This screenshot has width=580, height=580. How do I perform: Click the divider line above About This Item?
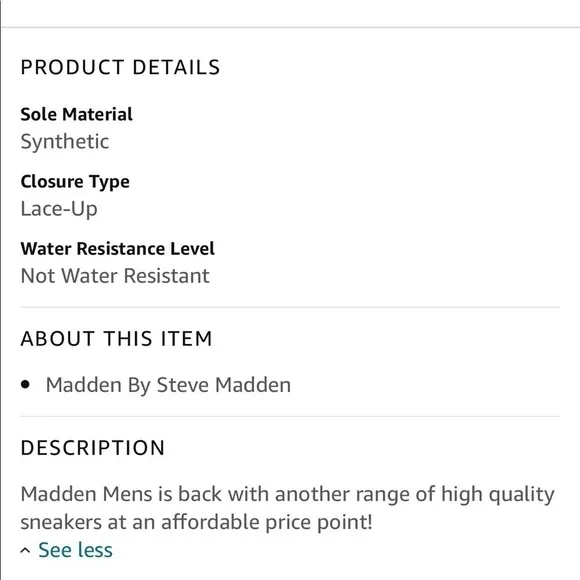pyautogui.click(x=290, y=307)
